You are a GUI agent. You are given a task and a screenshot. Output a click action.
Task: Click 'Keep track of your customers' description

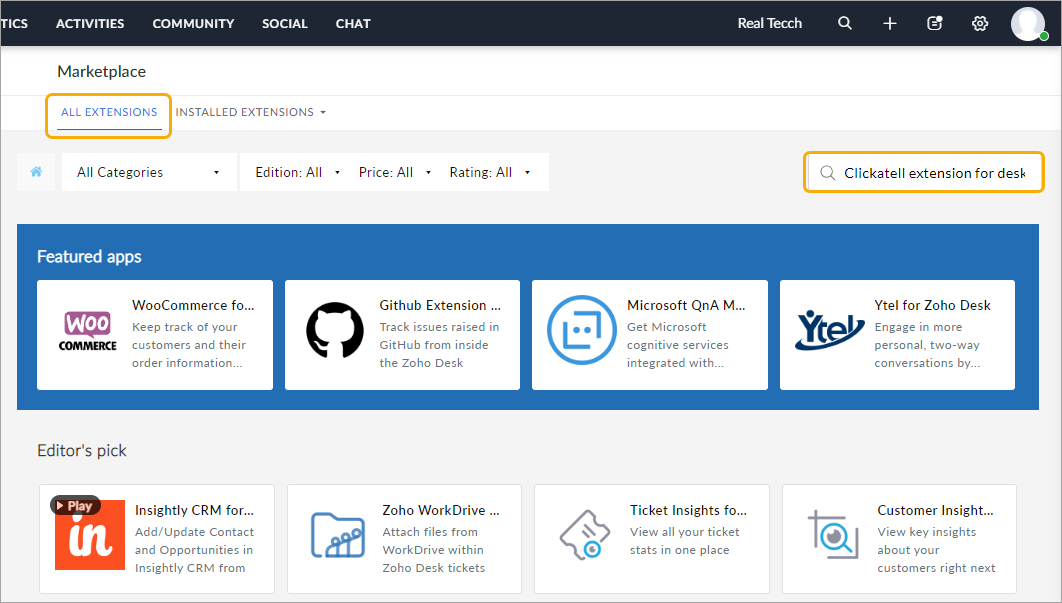pyautogui.click(x=189, y=345)
